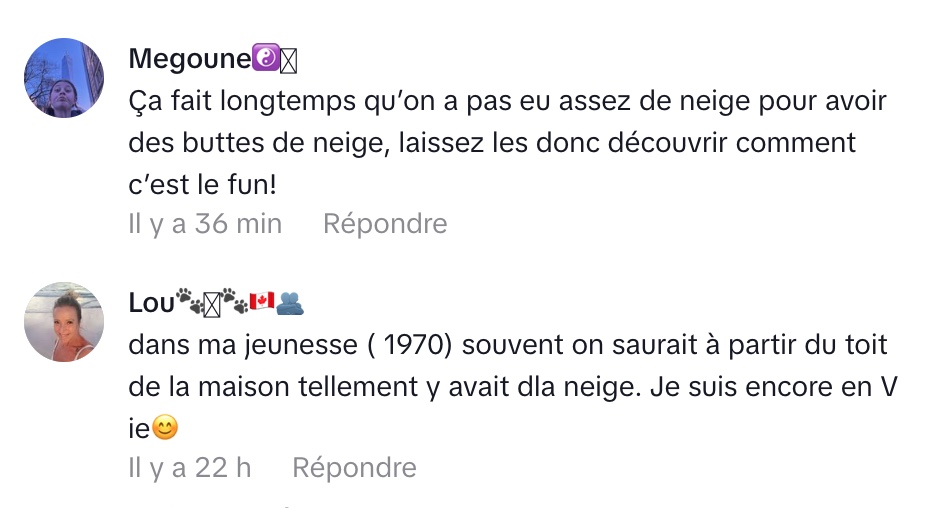The height and width of the screenshot is (508, 938).
Task: Click the box glyph after Megoune's yin-yang
Action: tap(289, 61)
